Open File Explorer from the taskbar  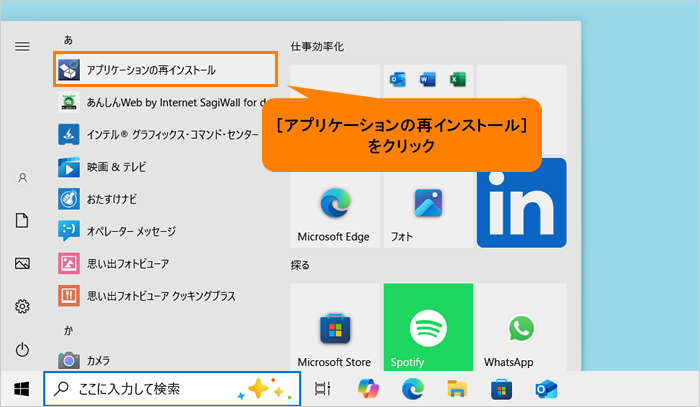coord(457,389)
